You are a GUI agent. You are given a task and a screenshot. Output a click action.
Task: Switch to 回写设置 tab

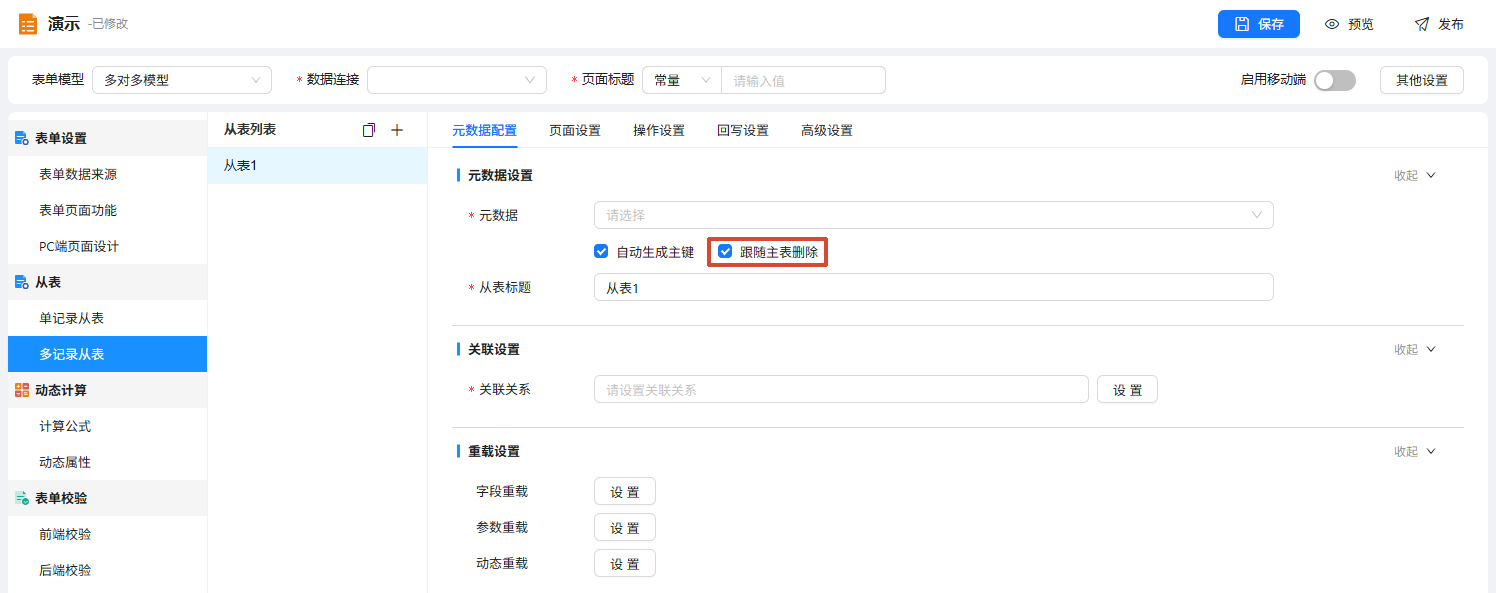tap(743, 130)
